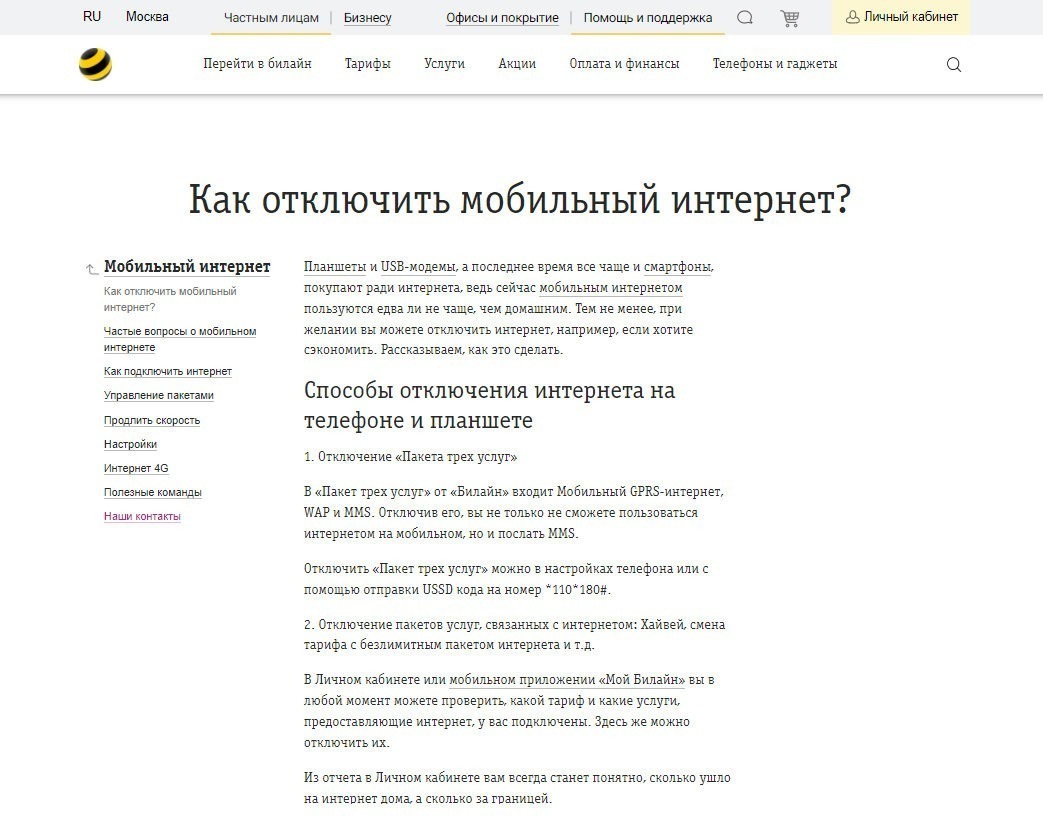
Task: Open Телефоны и гаджеты section
Action: click(x=775, y=63)
